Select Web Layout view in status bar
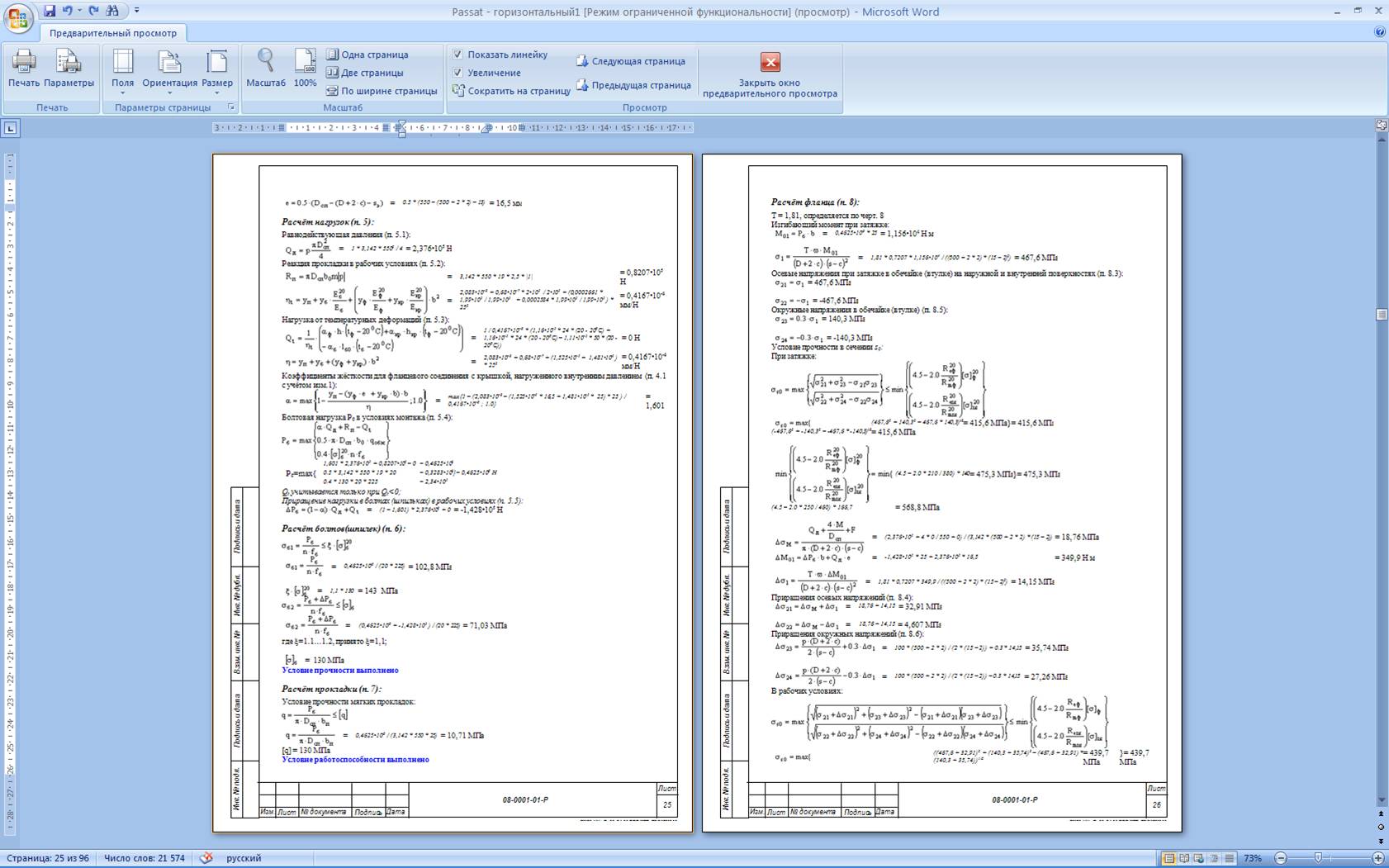The image size is (1389, 868). pyautogui.click(x=1198, y=858)
